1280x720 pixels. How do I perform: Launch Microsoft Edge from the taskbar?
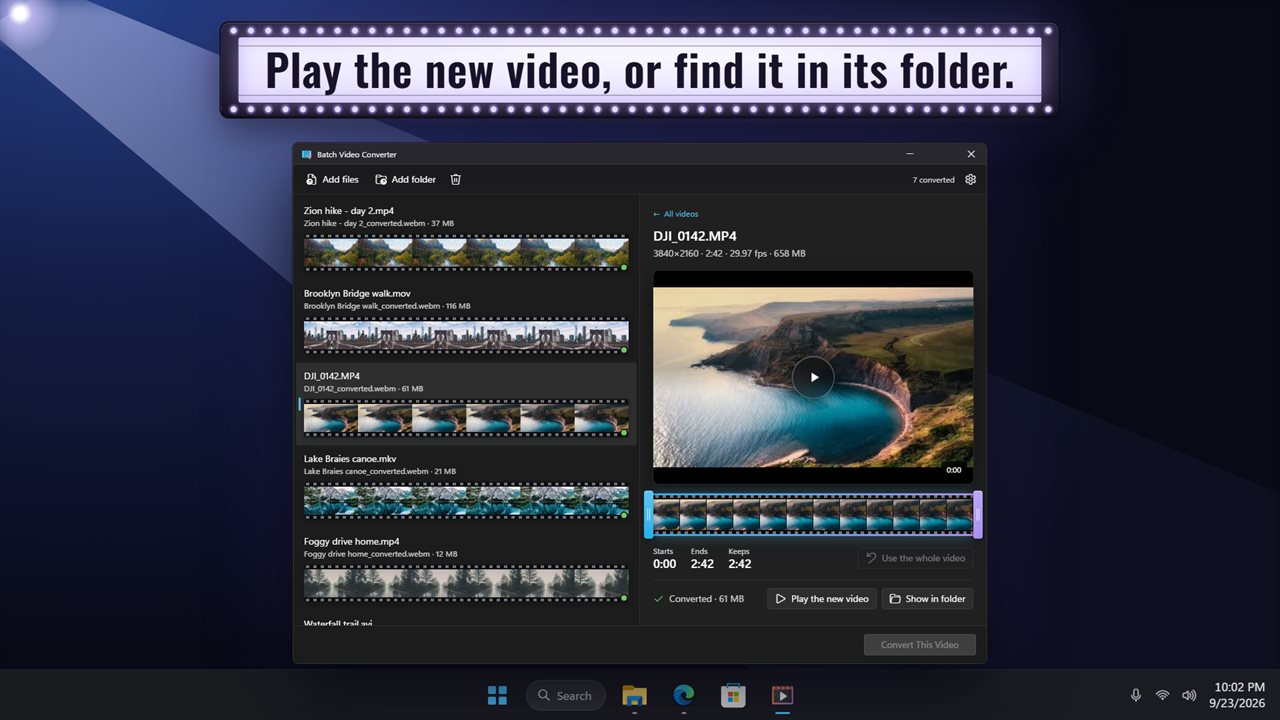[684, 695]
